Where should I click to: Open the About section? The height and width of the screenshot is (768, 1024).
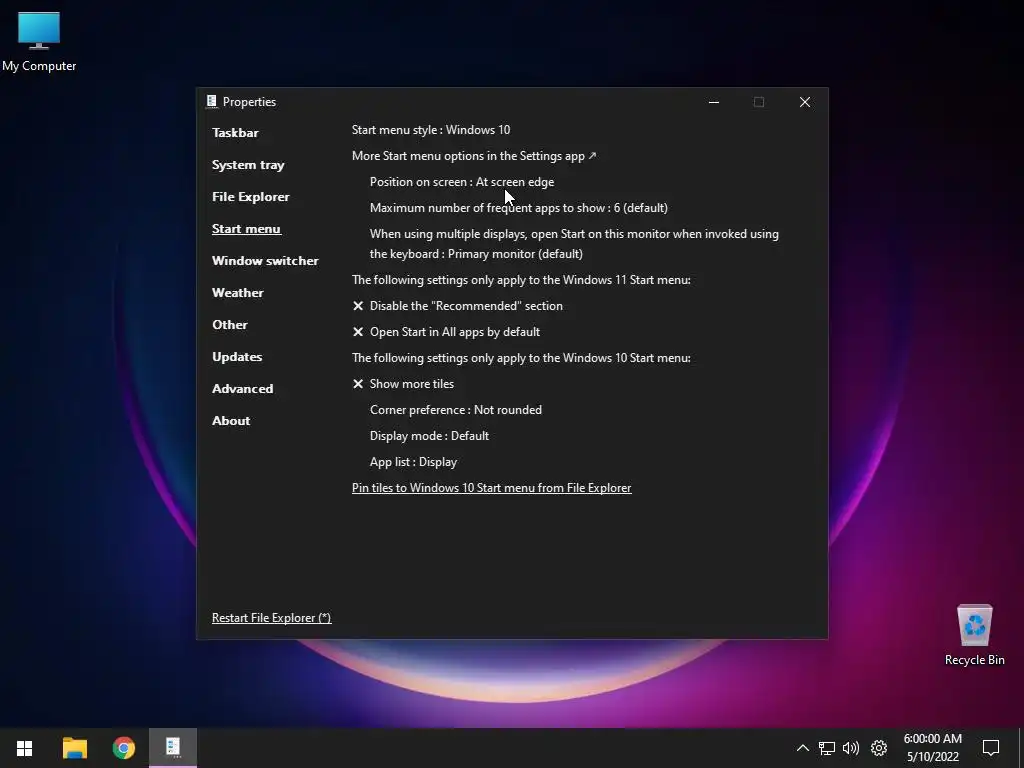pyautogui.click(x=231, y=421)
